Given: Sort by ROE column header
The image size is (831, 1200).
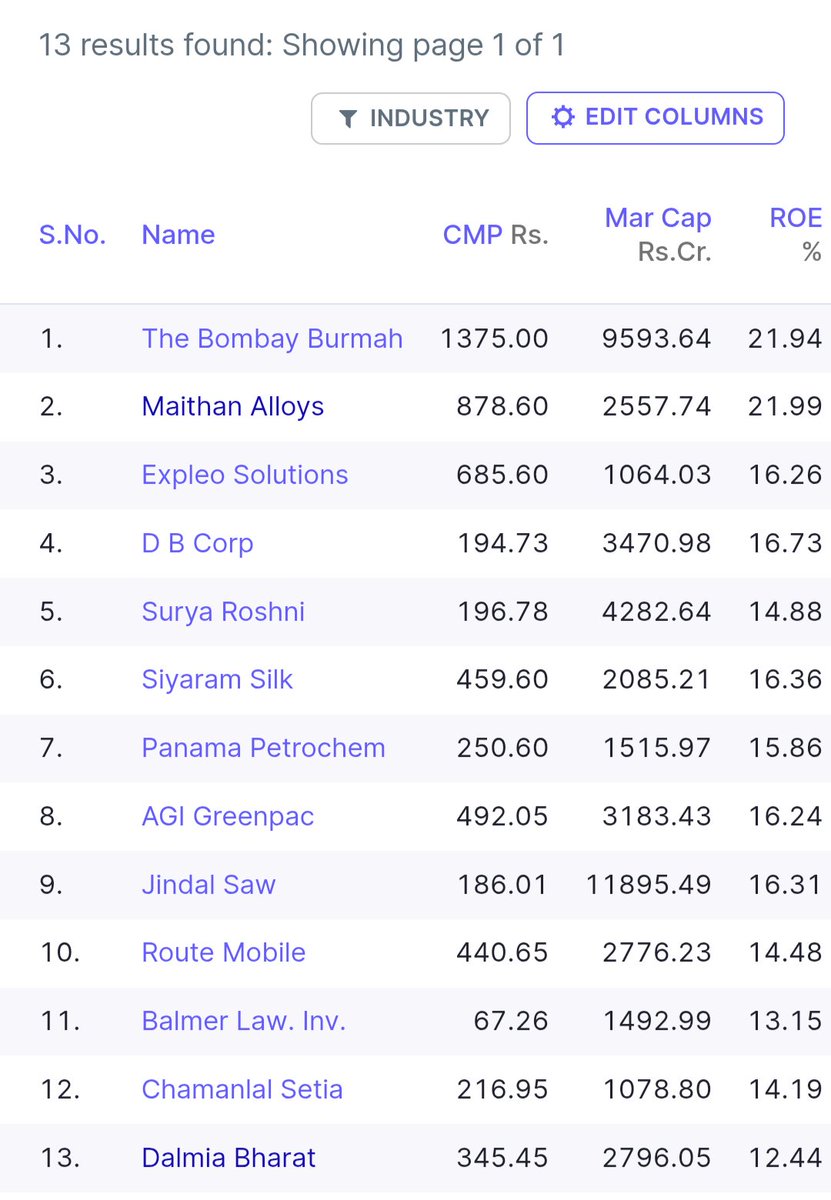Looking at the screenshot, I should pos(795,218).
